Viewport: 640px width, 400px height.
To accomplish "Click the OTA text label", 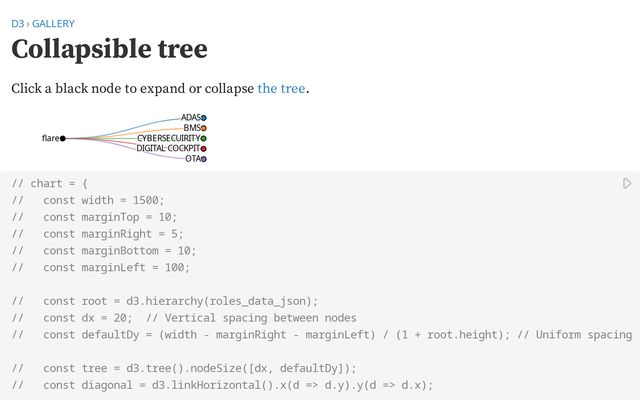I will (x=192, y=158).
